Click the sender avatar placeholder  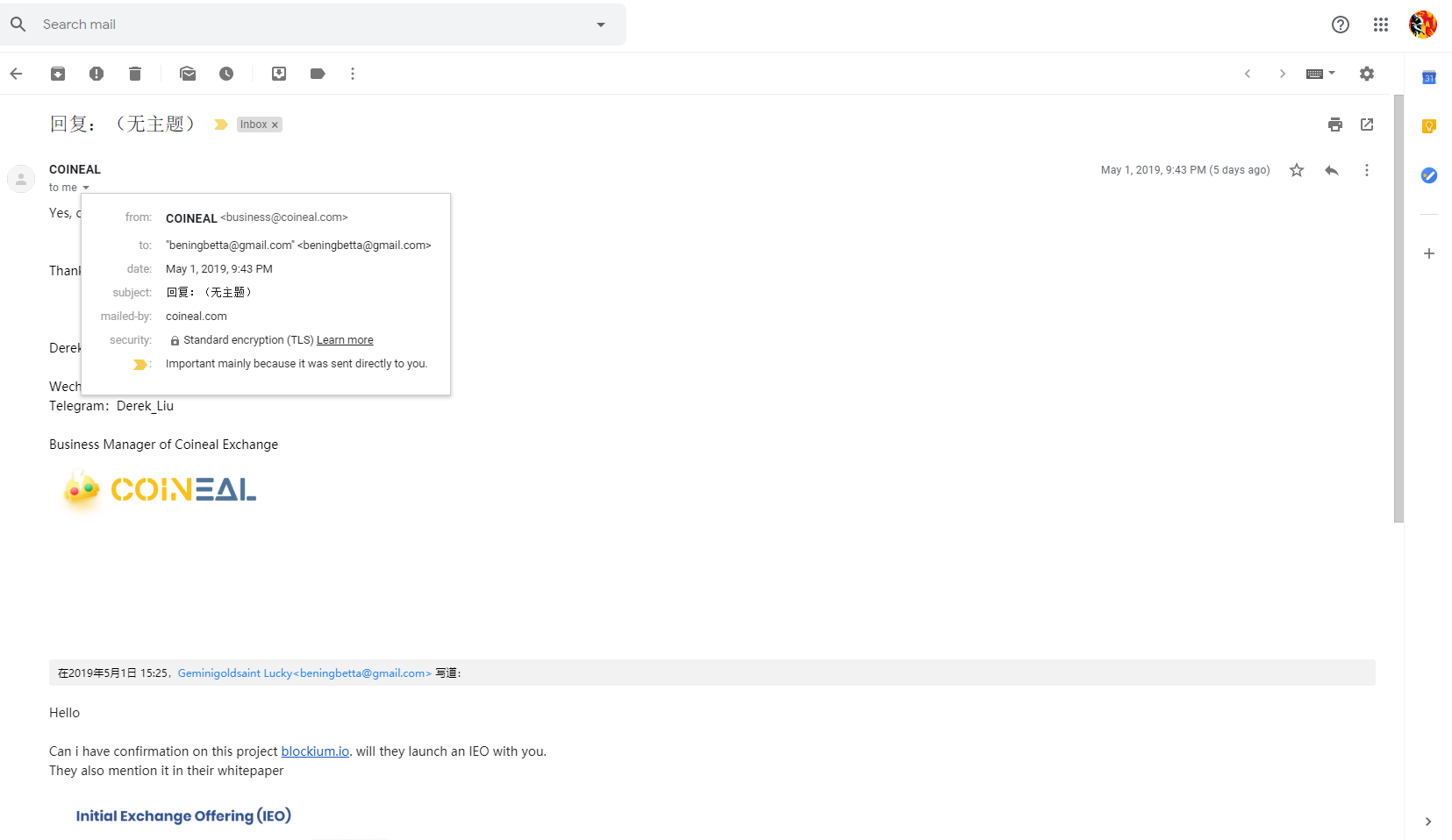tap(21, 179)
